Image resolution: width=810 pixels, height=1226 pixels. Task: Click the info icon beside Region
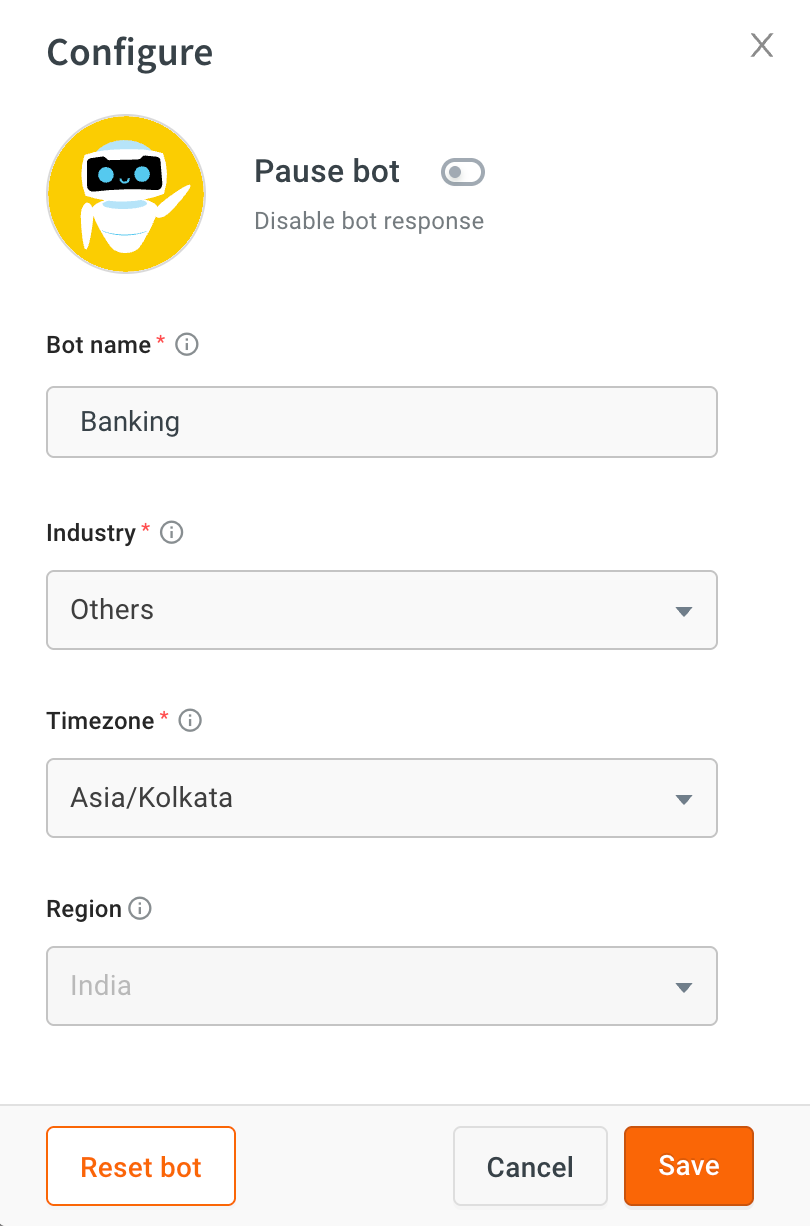pyautogui.click(x=141, y=909)
